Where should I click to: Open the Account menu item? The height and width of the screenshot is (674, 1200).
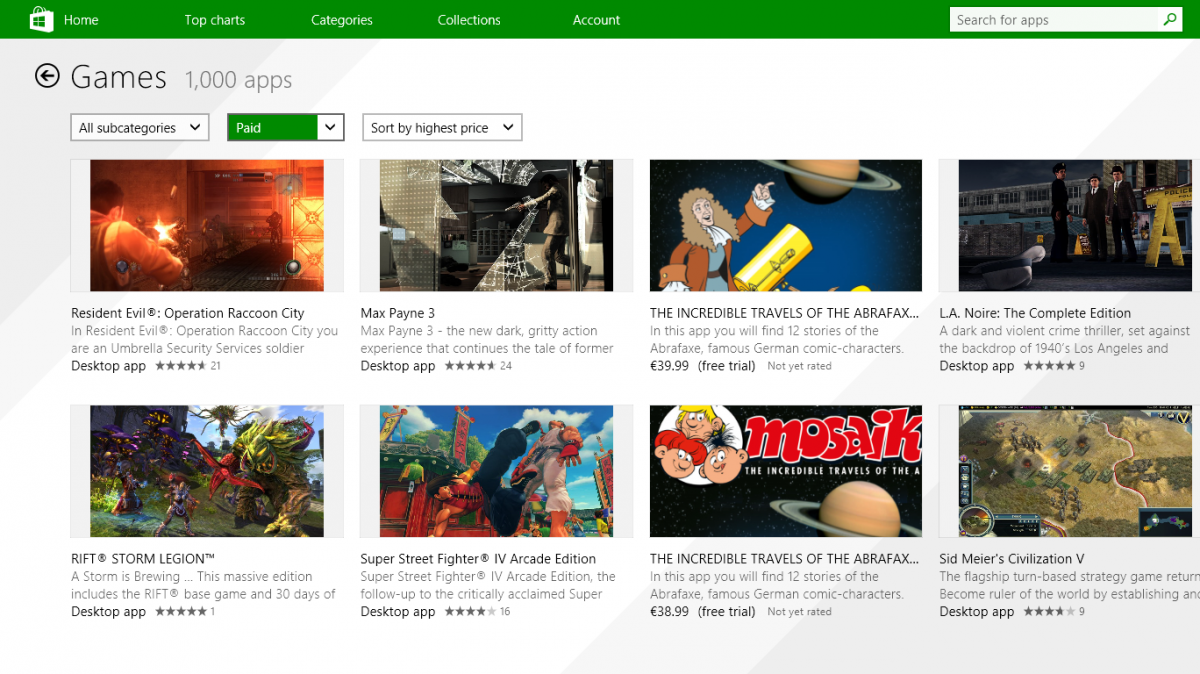point(597,20)
